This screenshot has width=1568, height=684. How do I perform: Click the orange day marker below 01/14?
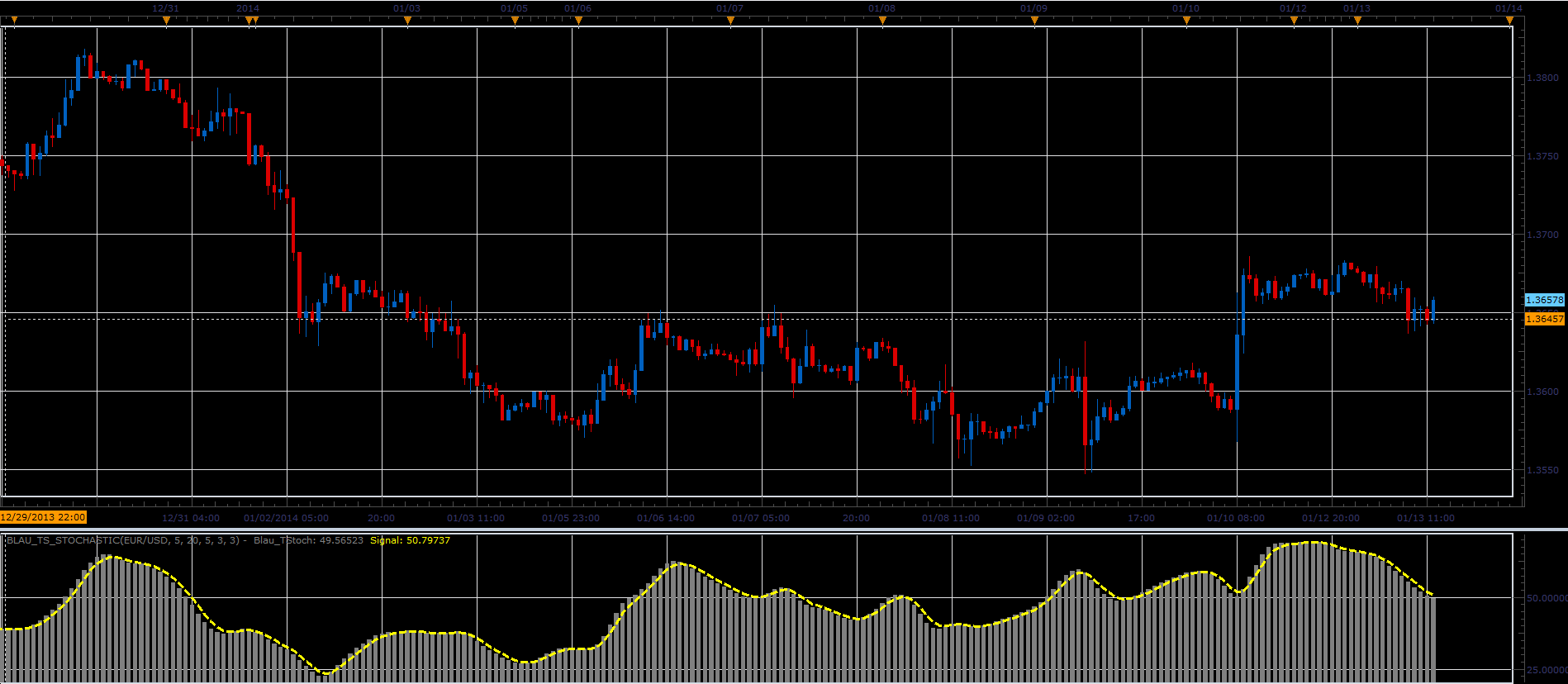[1509, 20]
